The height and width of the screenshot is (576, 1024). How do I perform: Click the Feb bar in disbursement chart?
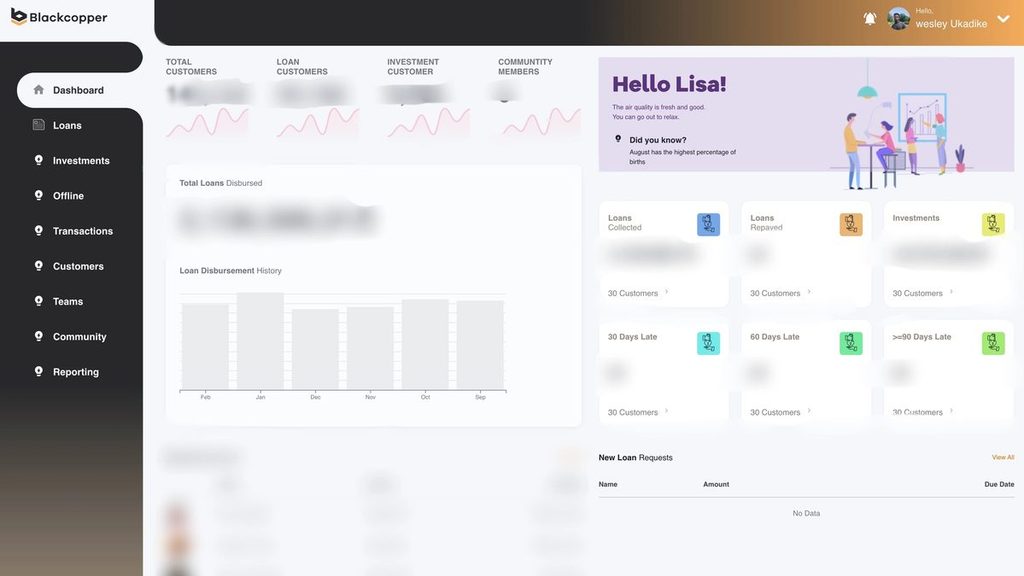[x=205, y=346]
